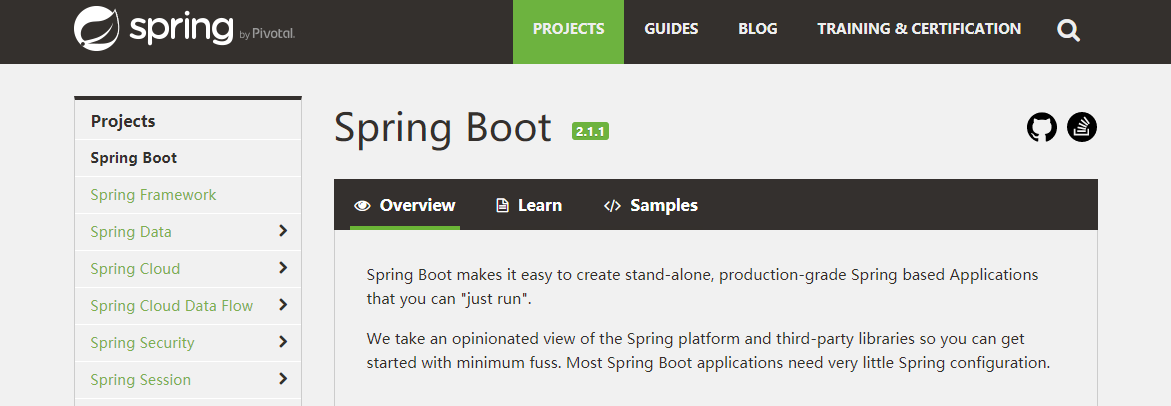1171x406 pixels.
Task: Expand the Spring Session submenu chevron
Action: click(283, 378)
